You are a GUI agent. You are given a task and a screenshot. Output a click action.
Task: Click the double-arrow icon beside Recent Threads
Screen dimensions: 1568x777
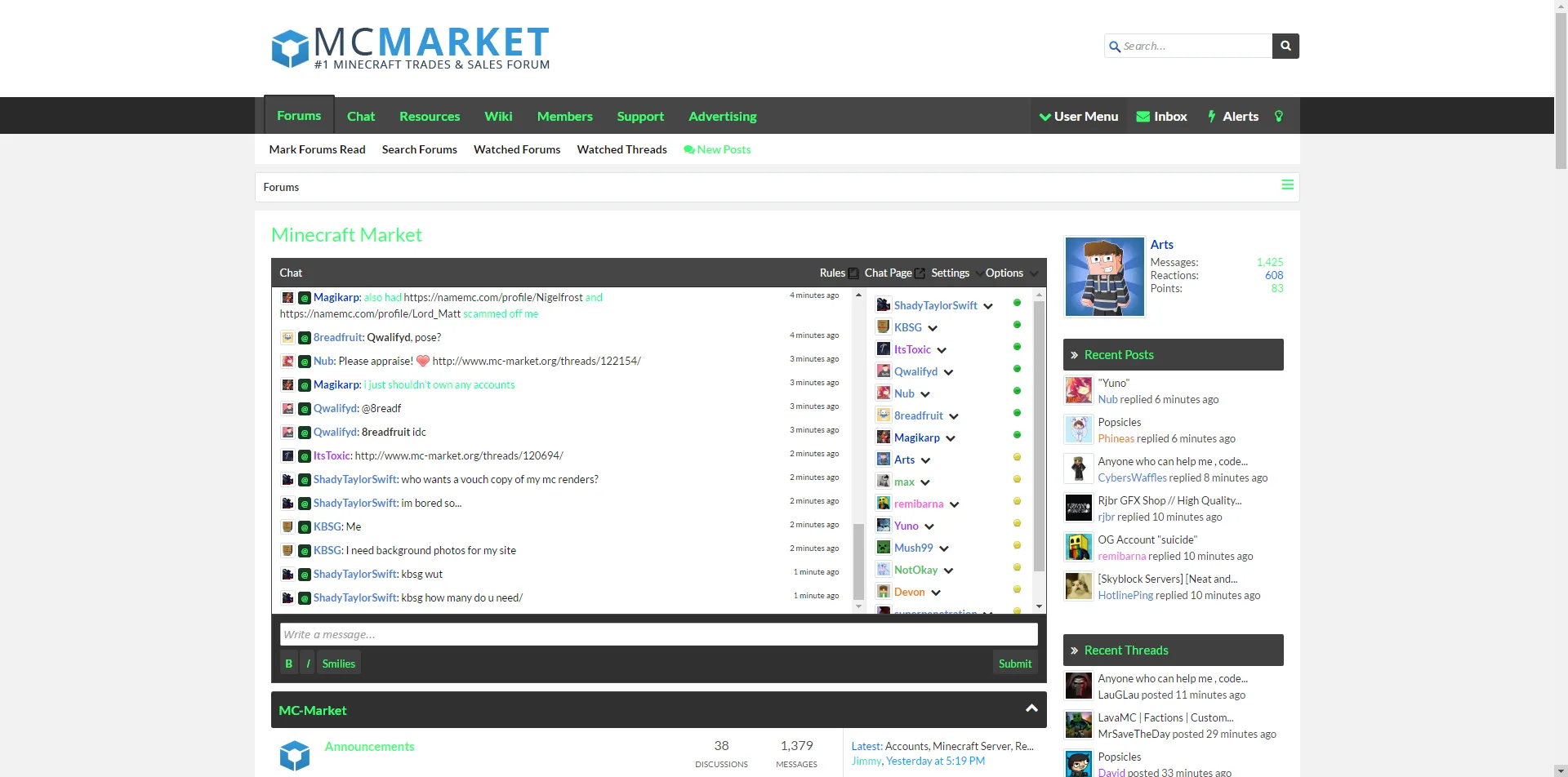coord(1075,650)
